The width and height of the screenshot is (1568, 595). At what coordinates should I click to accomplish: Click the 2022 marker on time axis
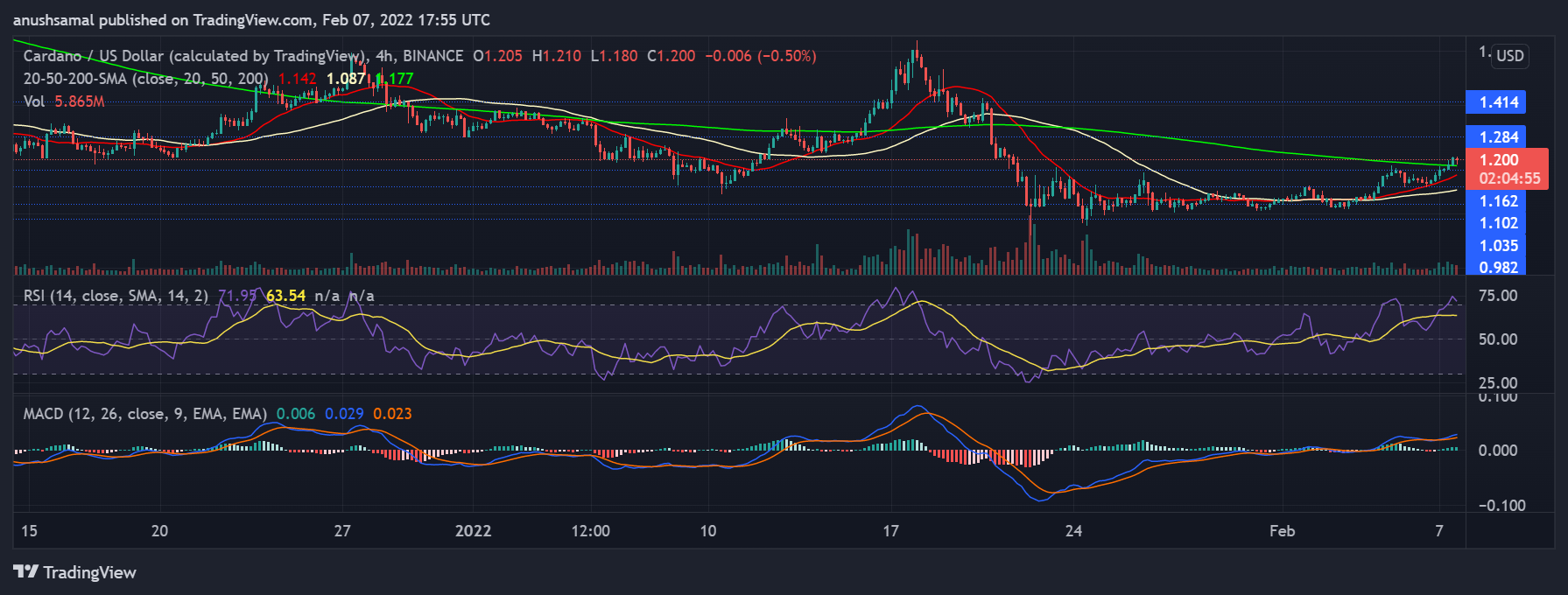(x=474, y=531)
